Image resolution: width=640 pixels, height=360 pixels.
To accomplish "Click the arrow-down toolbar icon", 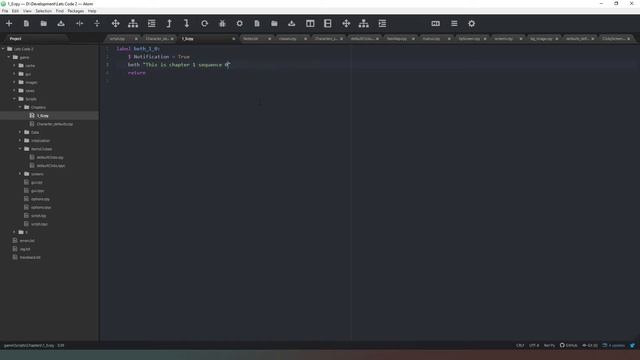I will [187, 24].
